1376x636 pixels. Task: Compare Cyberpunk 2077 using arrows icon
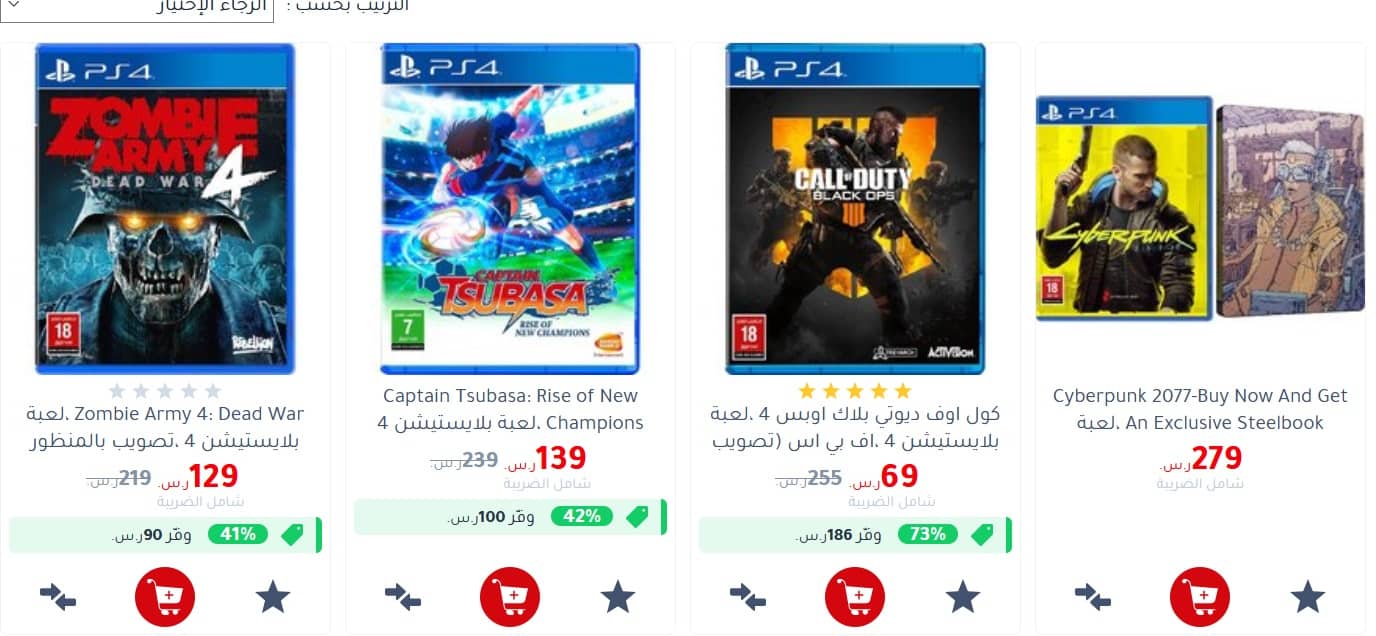[x=1093, y=597]
